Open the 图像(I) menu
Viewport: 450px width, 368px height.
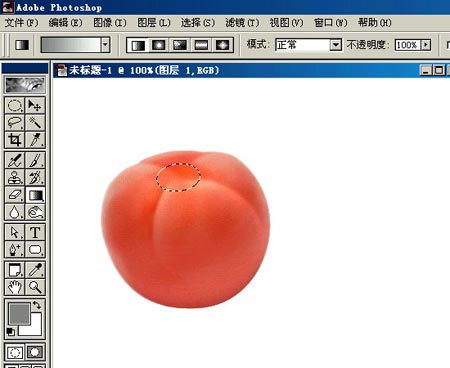pos(110,23)
